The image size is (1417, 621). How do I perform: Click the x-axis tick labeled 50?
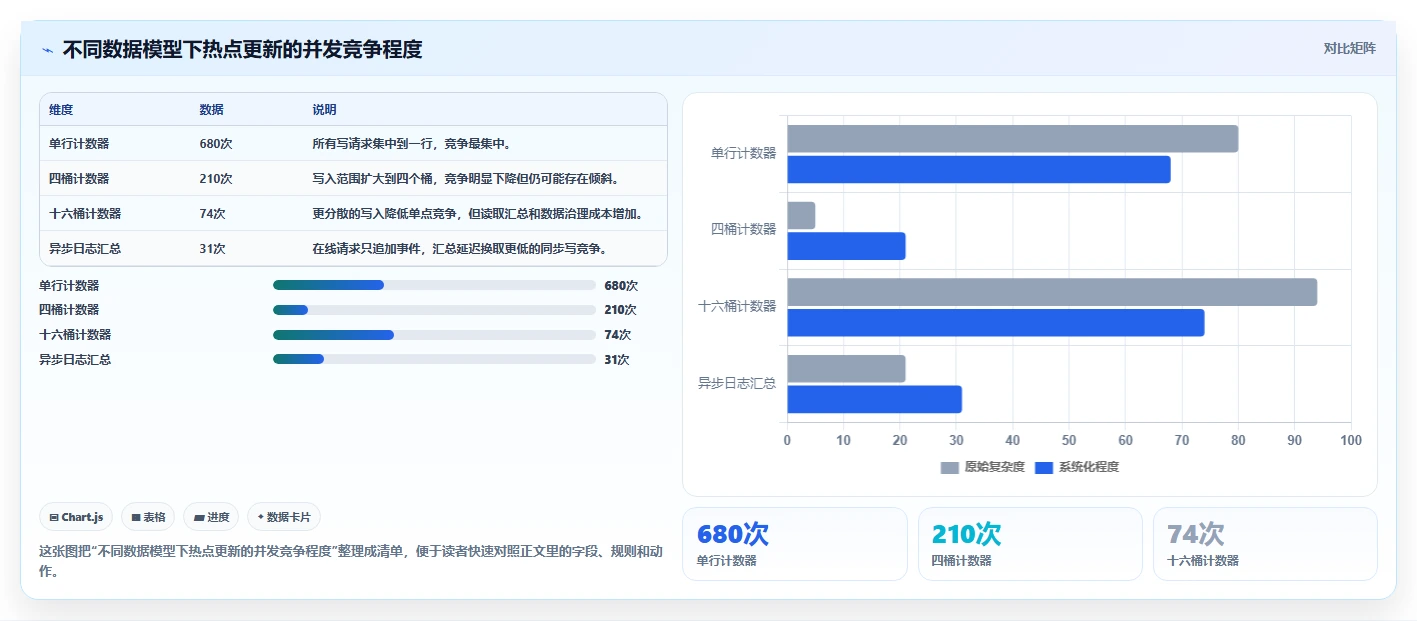click(1069, 440)
